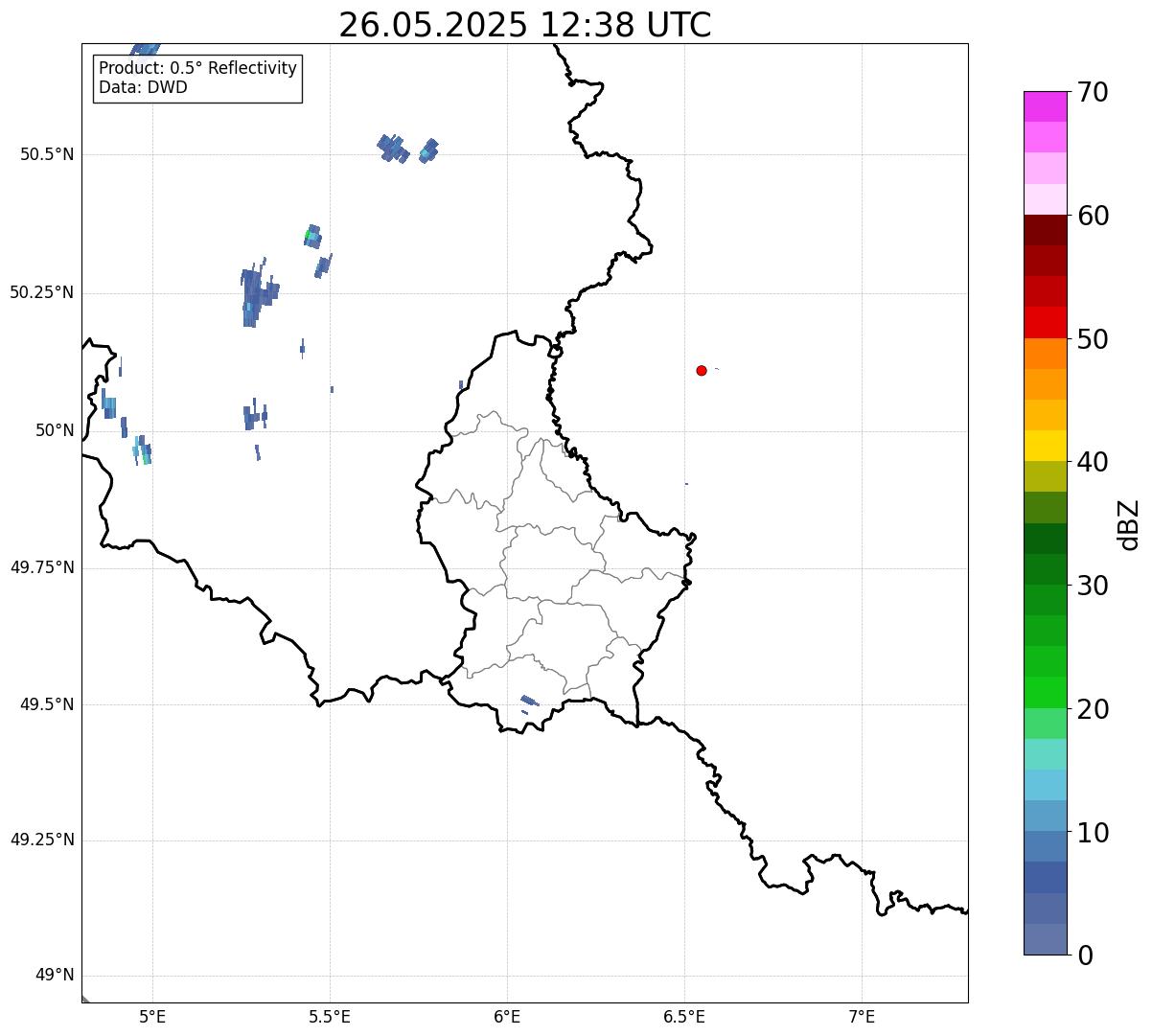
Task: Click the longitude label "6.5°E"
Action: (x=684, y=1016)
